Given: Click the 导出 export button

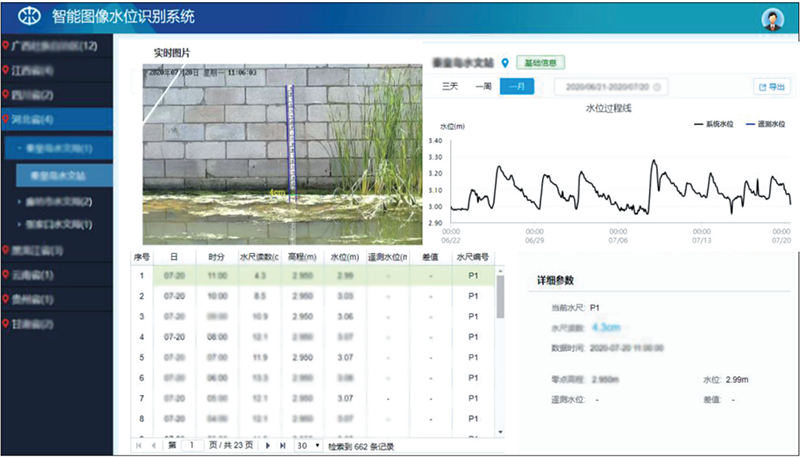Looking at the screenshot, I should coord(772,87).
